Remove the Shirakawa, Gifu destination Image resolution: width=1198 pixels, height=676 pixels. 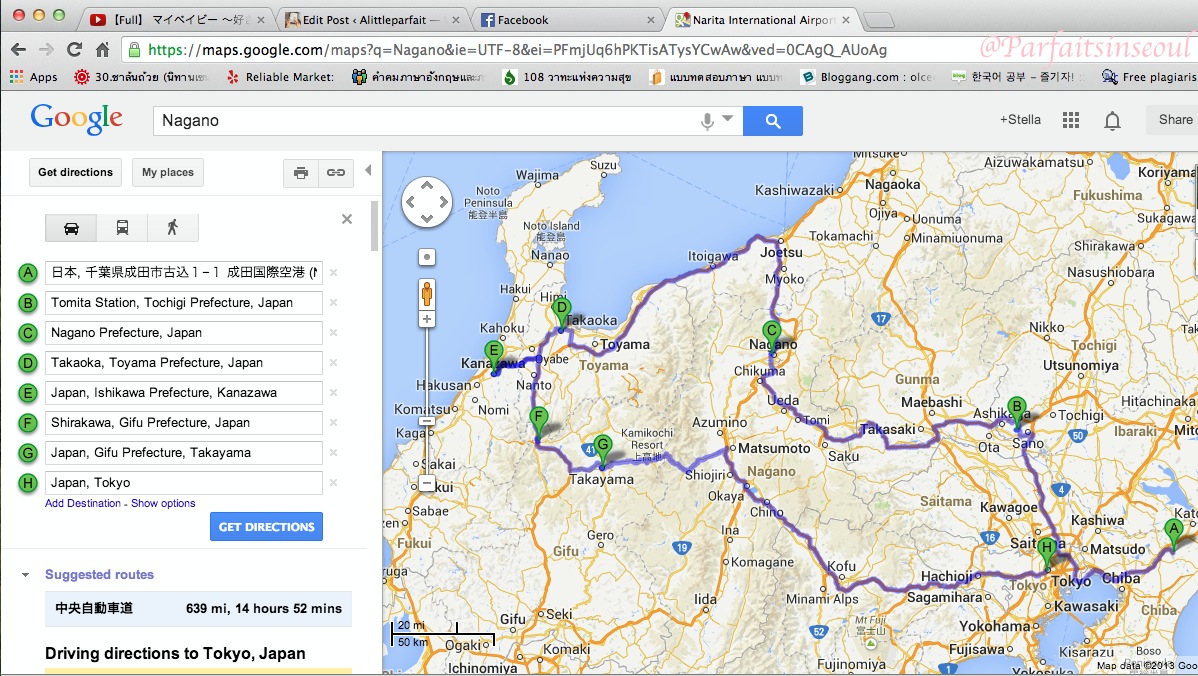pos(333,422)
